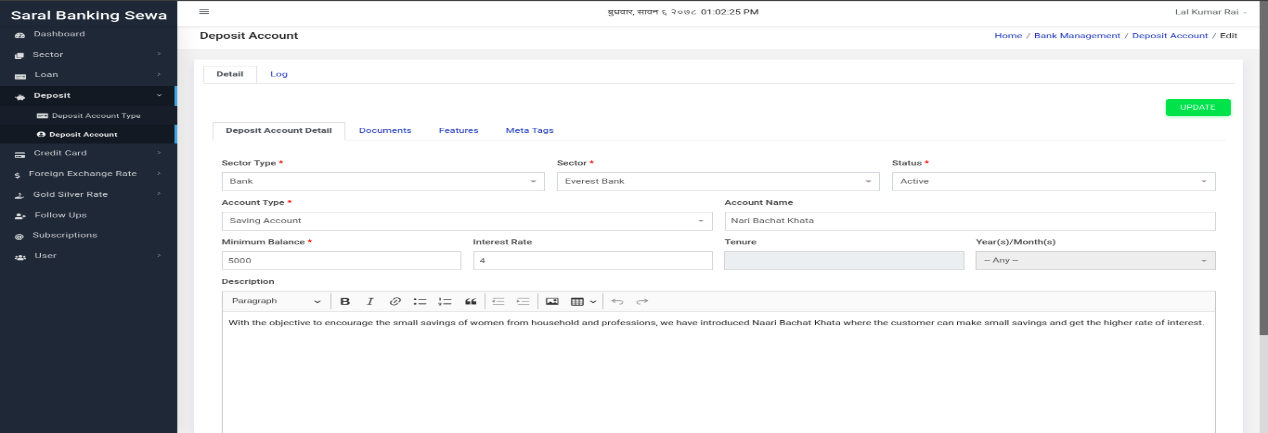Image resolution: width=1268 pixels, height=433 pixels.
Task: Click the Deposit piggy-bank icon in sidebar
Action: pyautogui.click(x=19, y=96)
